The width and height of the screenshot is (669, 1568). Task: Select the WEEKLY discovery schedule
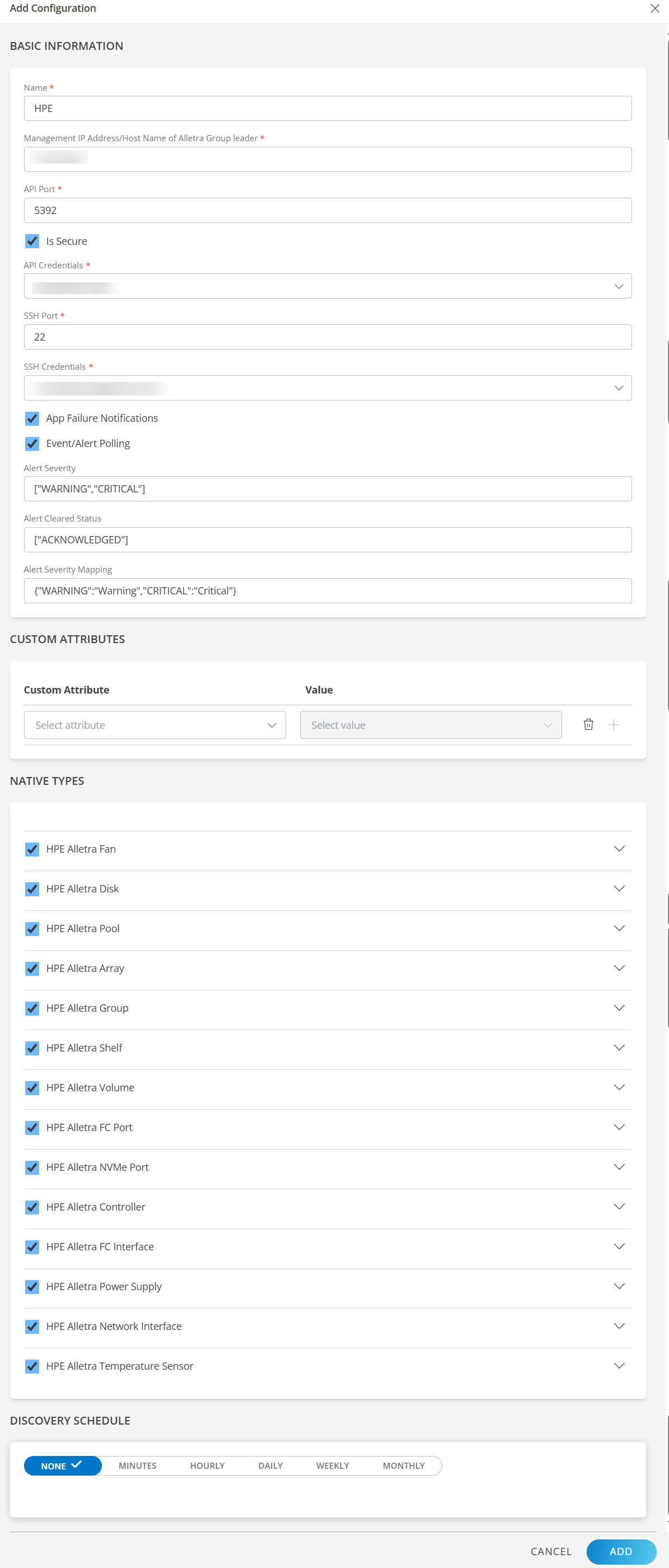point(333,1465)
